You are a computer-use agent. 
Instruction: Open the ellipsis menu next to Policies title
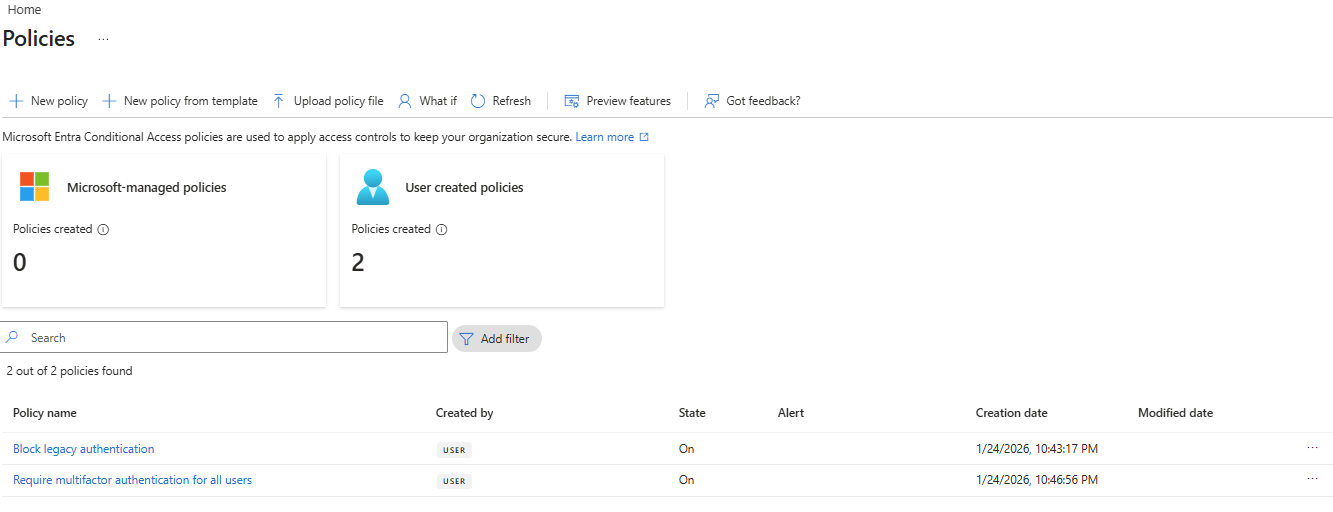pos(103,39)
